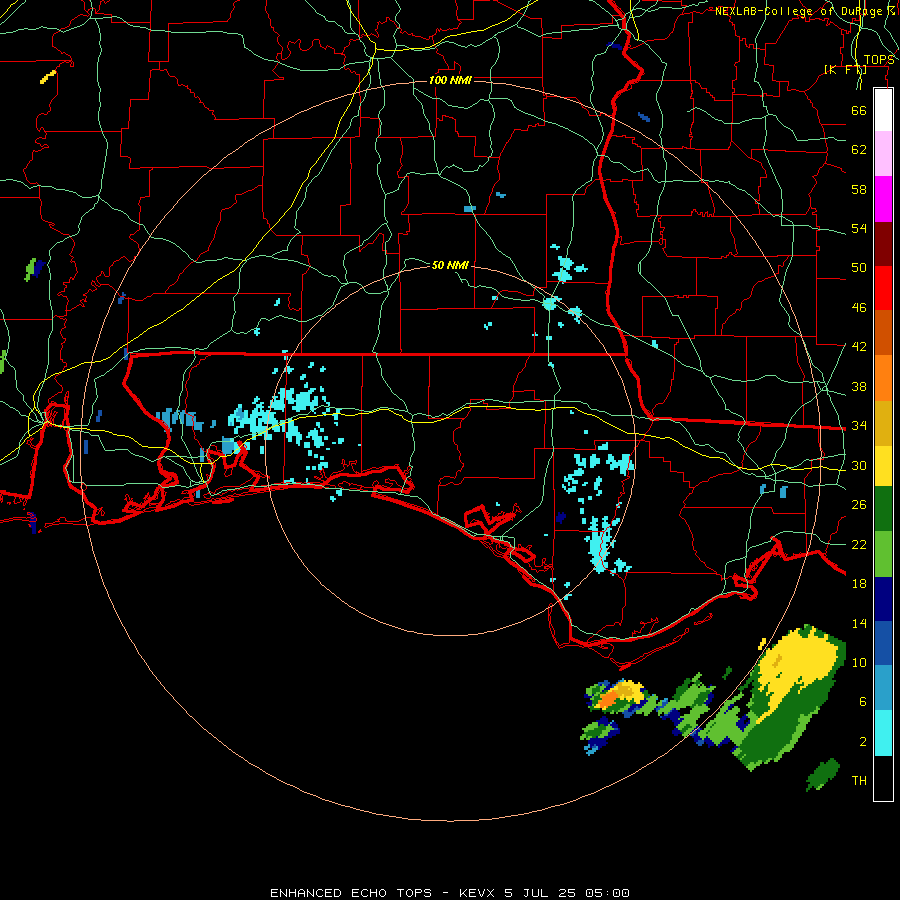
Task: Click the legend value "46"
Action: point(859,308)
